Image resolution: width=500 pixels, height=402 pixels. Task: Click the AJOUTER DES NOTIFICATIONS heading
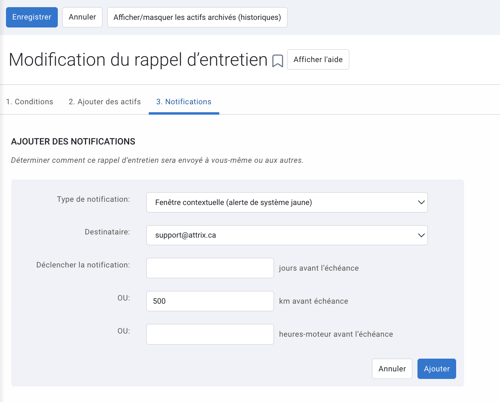73,142
